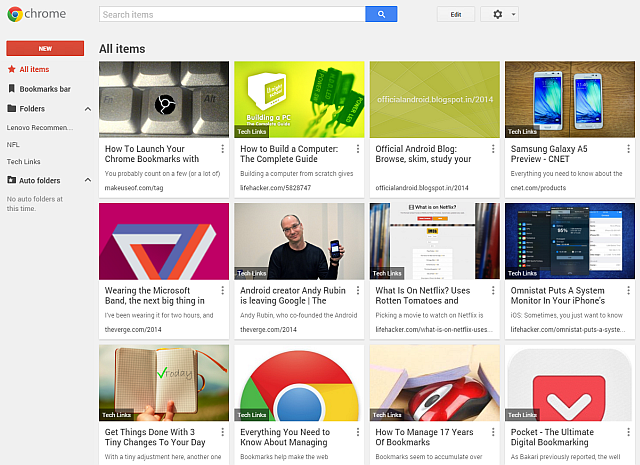The width and height of the screenshot is (640, 465).
Task: Open three-dot menu on Samsung Galaxy A5 card
Action: pos(625,149)
